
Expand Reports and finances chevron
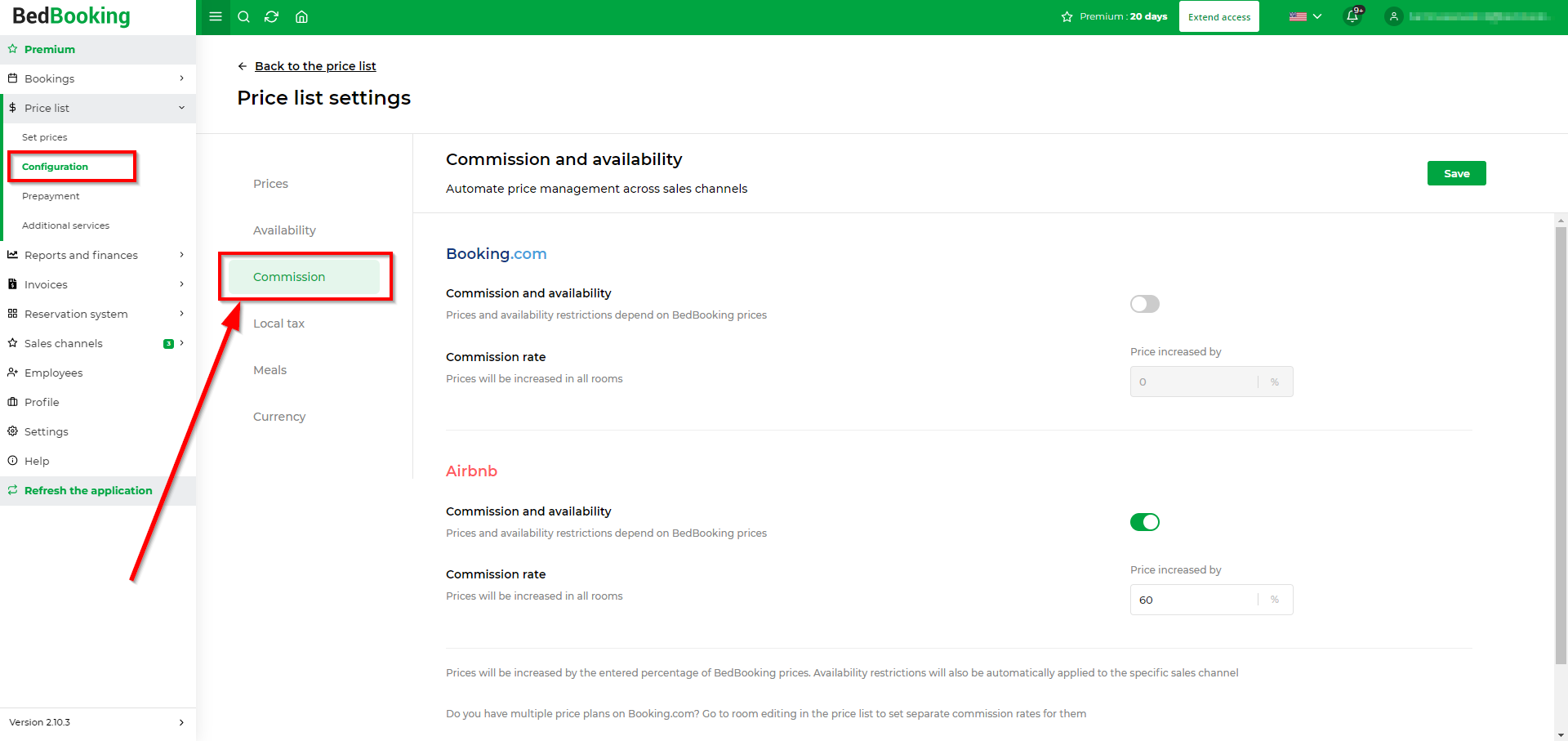coord(181,255)
